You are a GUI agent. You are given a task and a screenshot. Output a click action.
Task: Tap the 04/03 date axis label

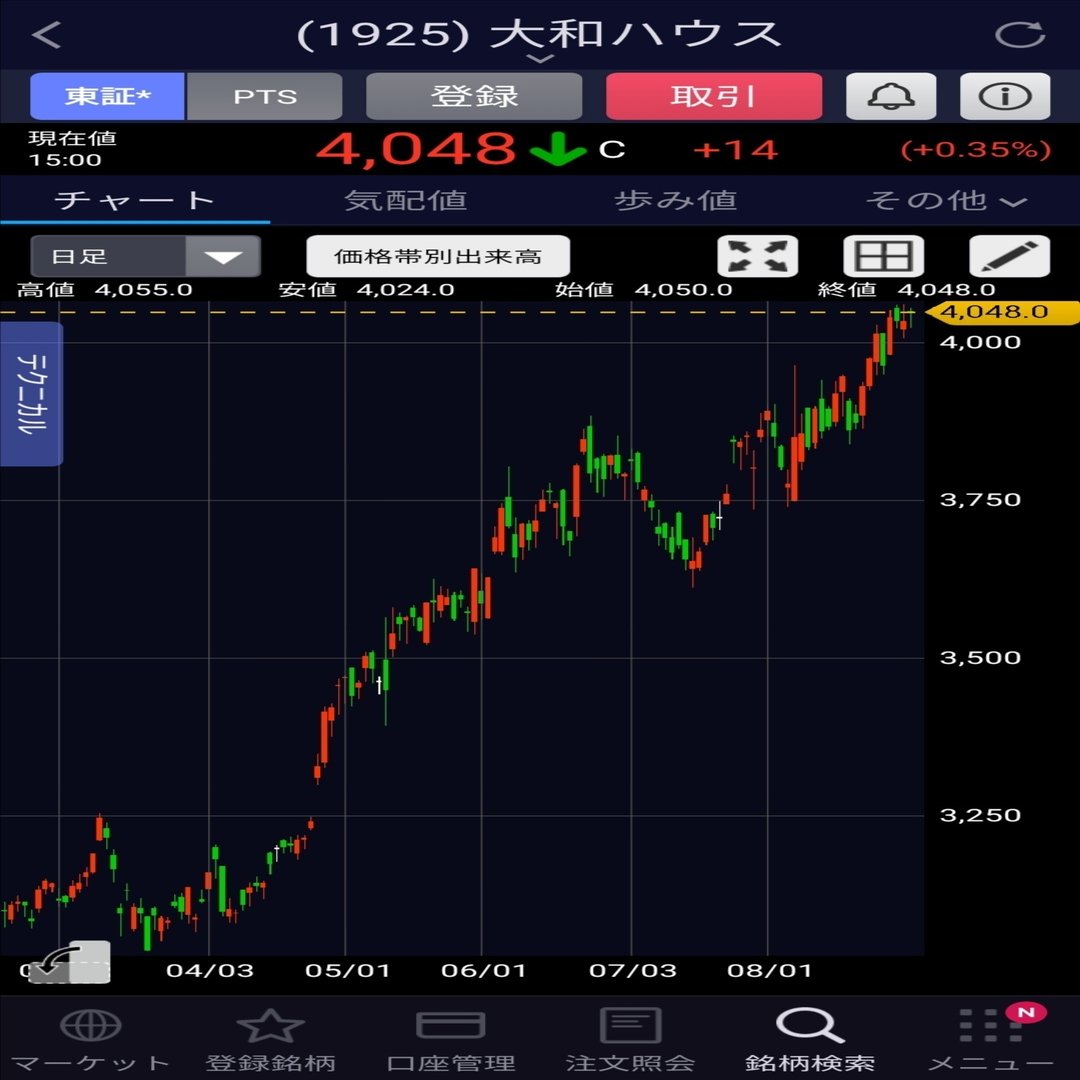click(210, 970)
